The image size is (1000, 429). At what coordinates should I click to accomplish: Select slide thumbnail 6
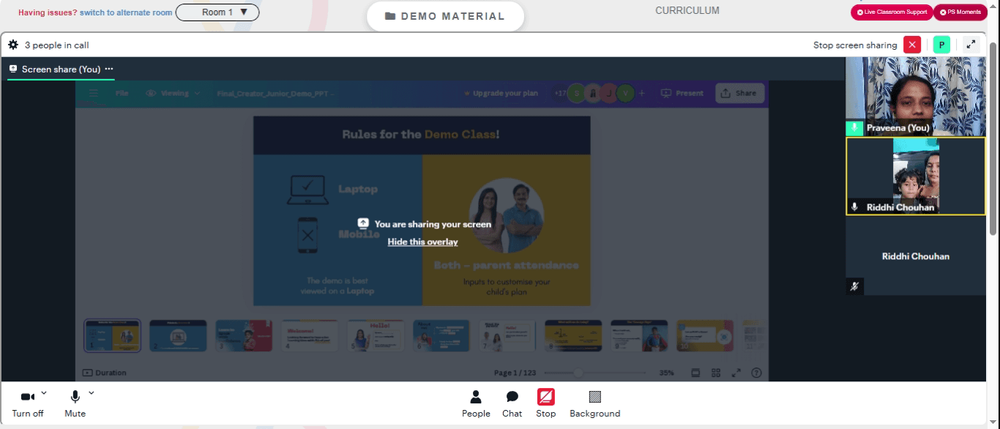coord(441,336)
